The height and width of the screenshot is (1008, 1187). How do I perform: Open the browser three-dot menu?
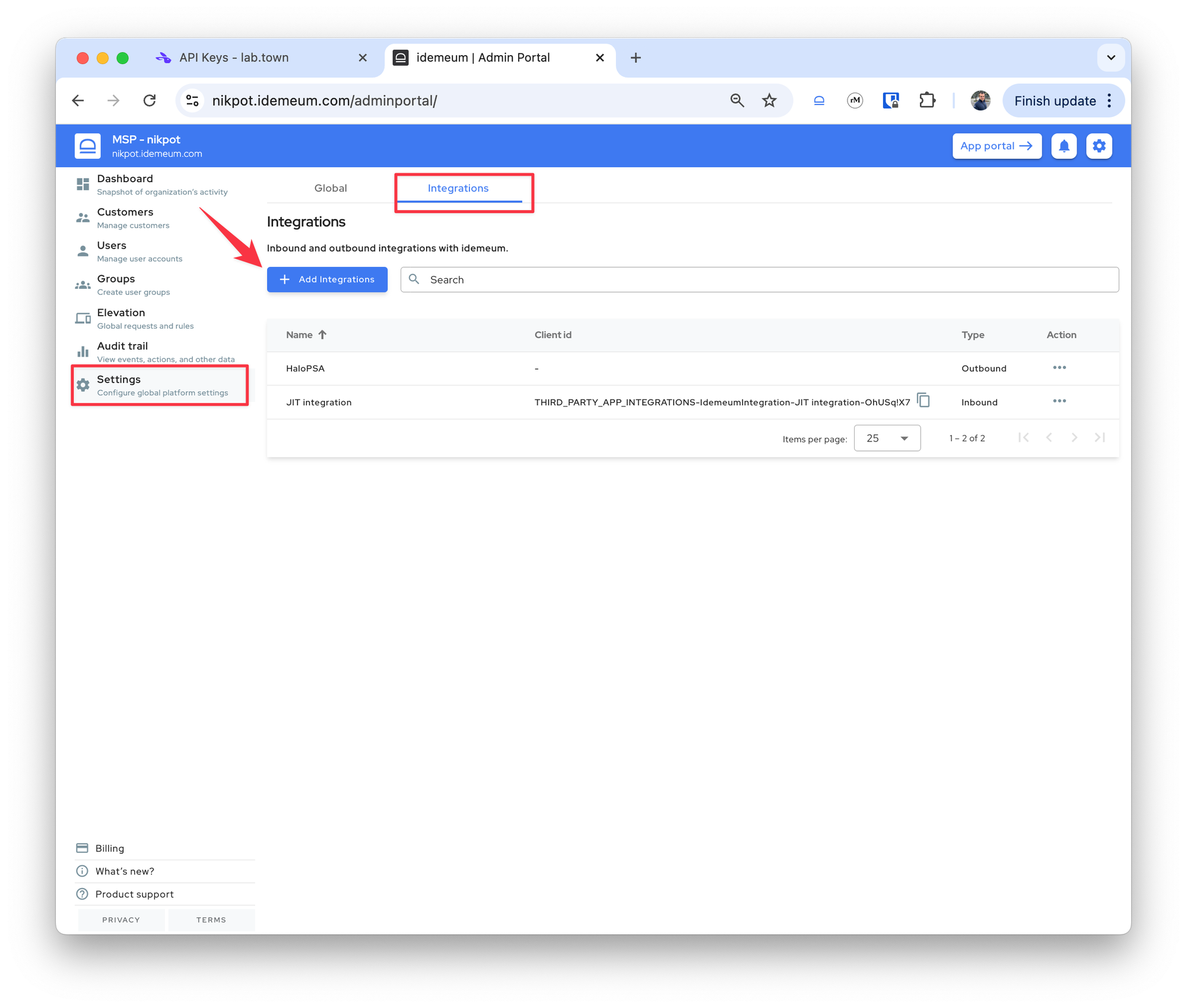click(1109, 100)
